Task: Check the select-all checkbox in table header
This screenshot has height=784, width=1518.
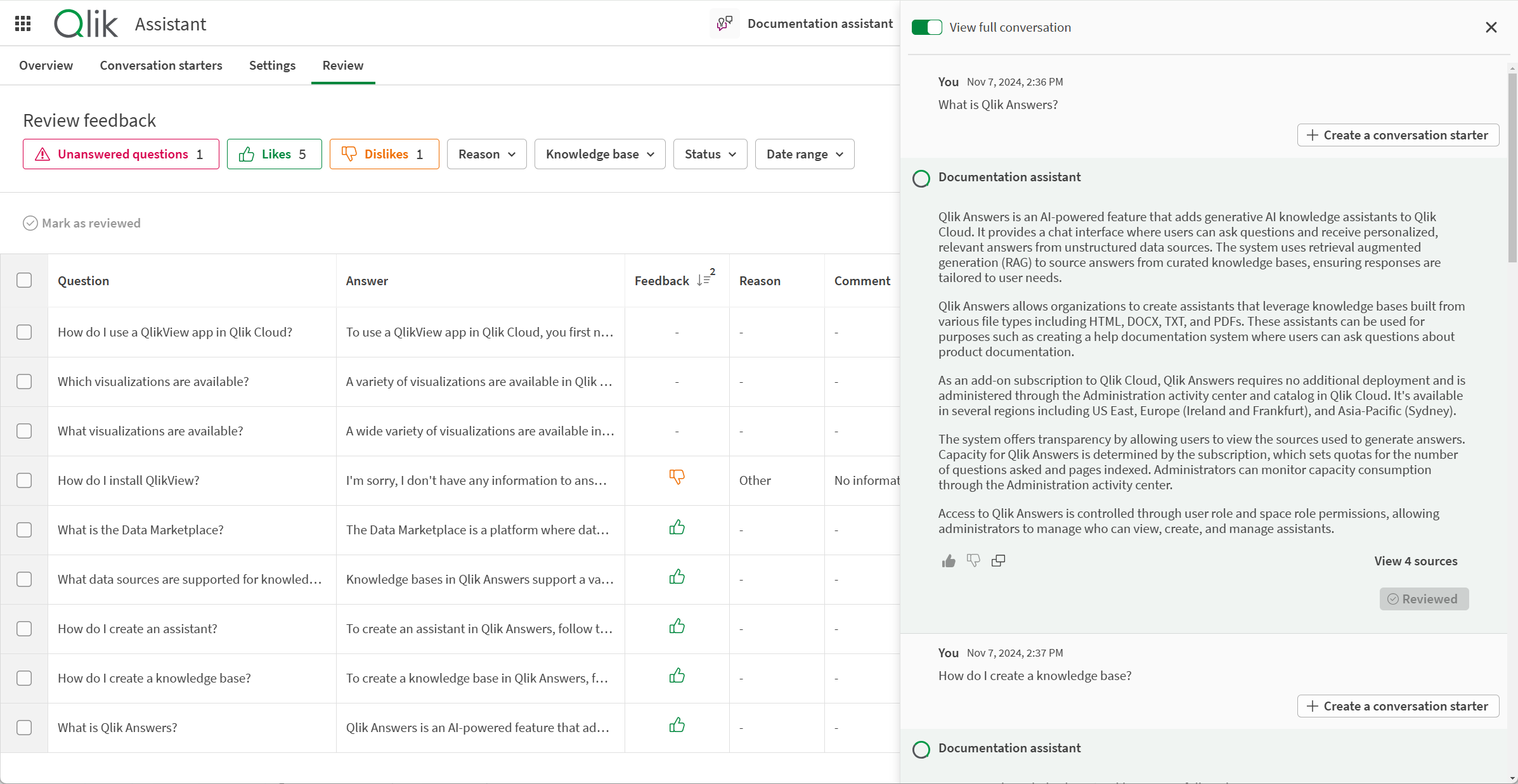Action: point(25,280)
